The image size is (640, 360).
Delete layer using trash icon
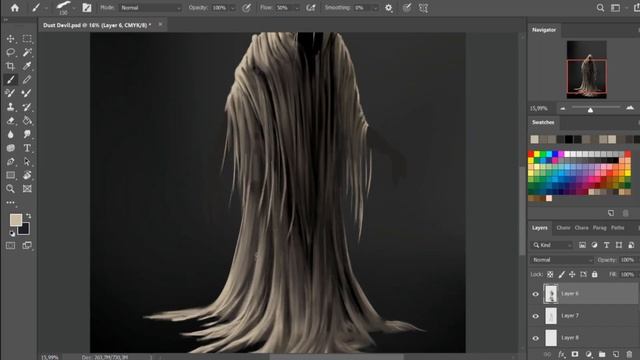pos(629,354)
